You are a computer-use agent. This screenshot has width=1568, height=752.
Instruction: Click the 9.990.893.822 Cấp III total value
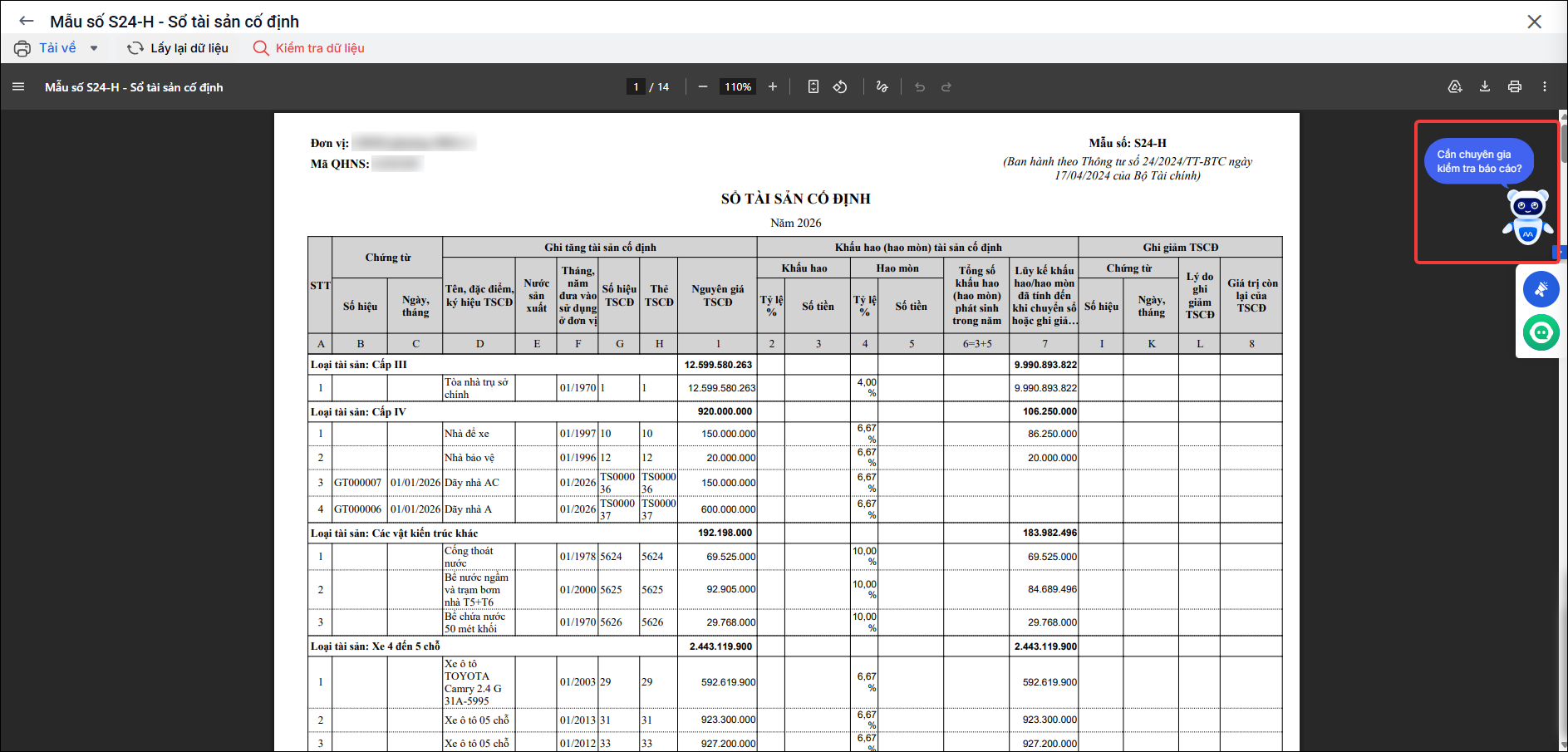pyautogui.click(x=1045, y=365)
